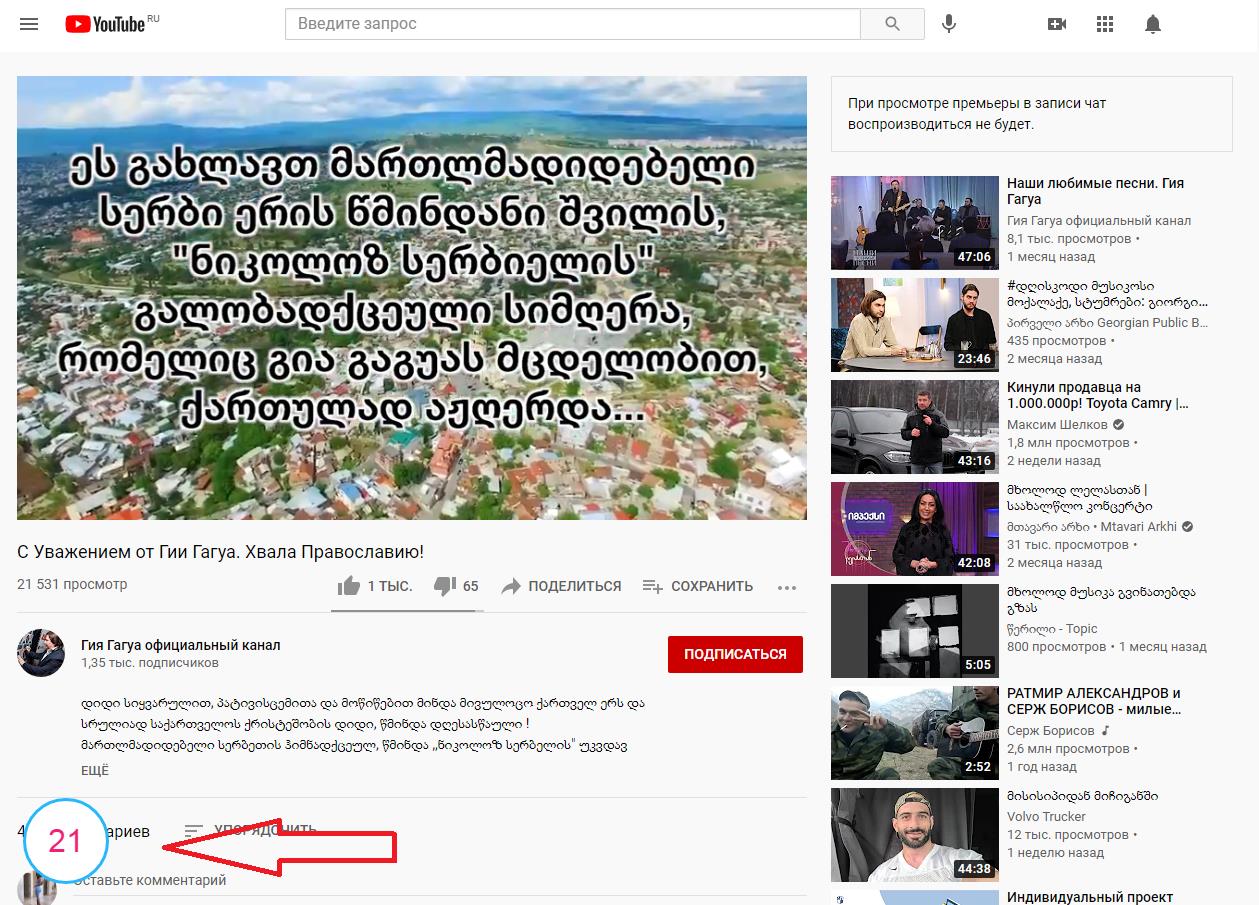Save video with СОХРАНИТЬ button
1259x905 pixels.
click(x=697, y=586)
